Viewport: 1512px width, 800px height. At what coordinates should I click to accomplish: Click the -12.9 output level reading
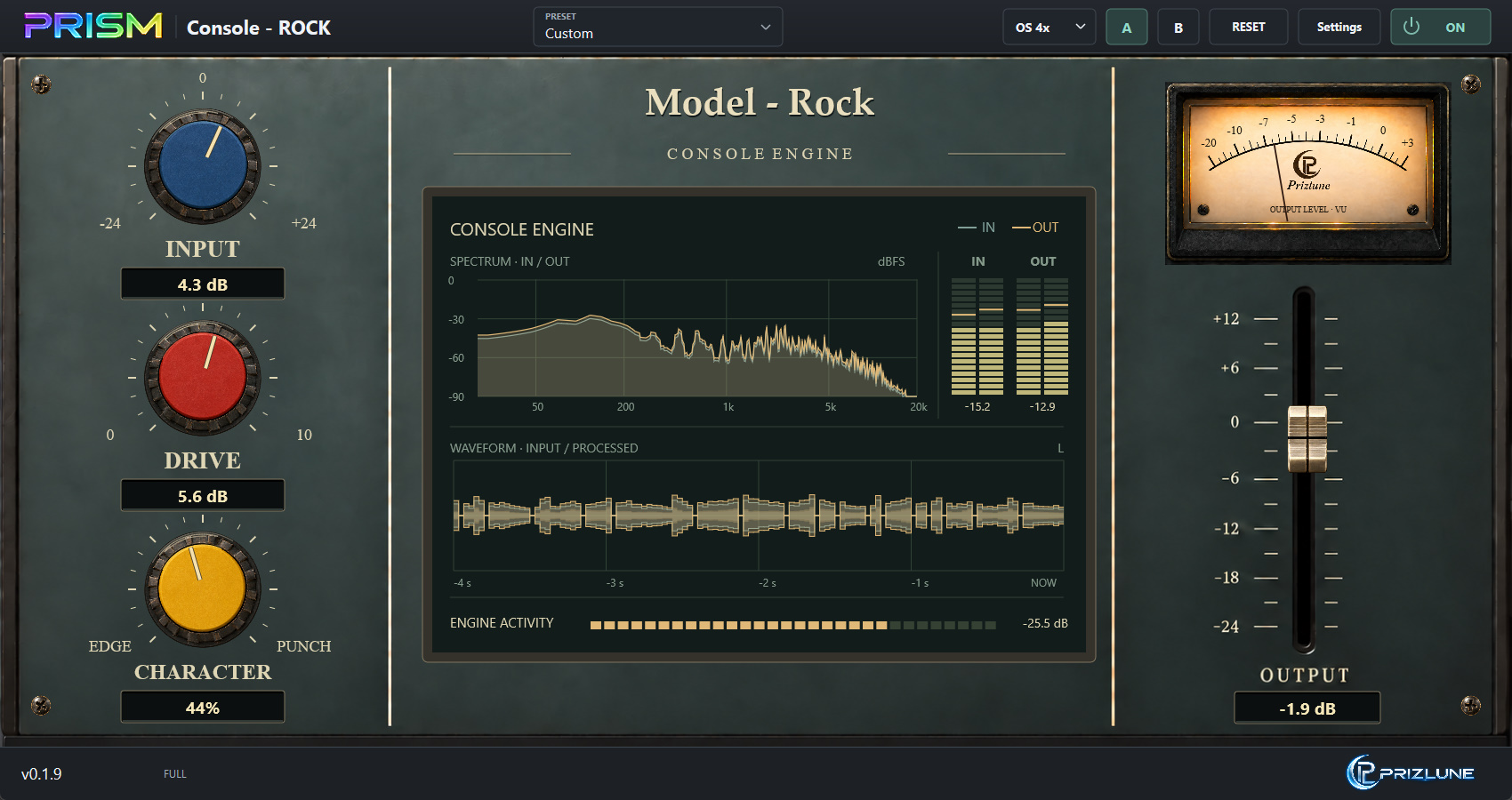[1042, 406]
